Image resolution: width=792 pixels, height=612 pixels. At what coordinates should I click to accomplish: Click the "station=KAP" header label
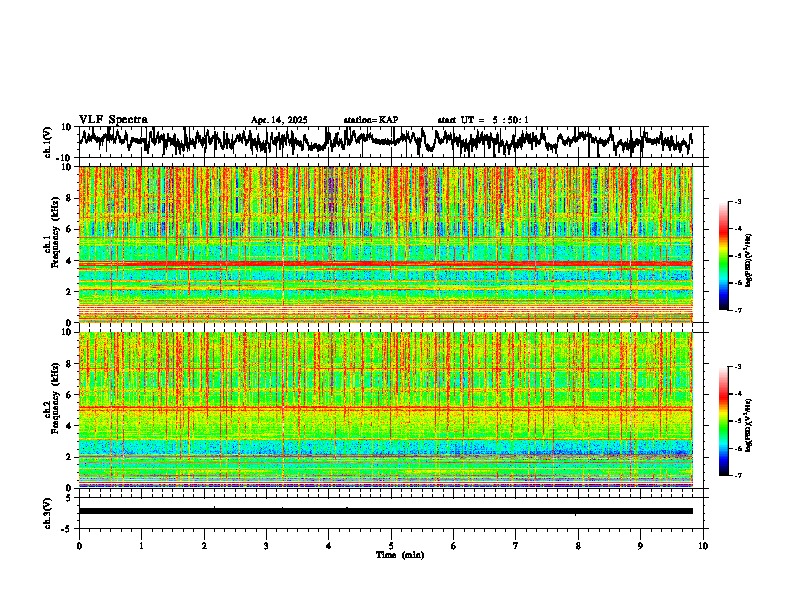click(x=371, y=120)
